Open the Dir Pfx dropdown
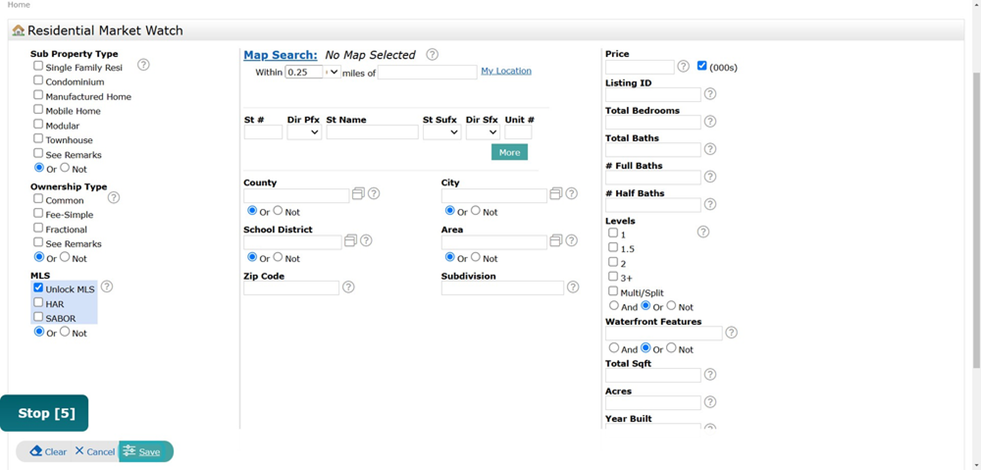Screen dimensions: 981x470 305,132
